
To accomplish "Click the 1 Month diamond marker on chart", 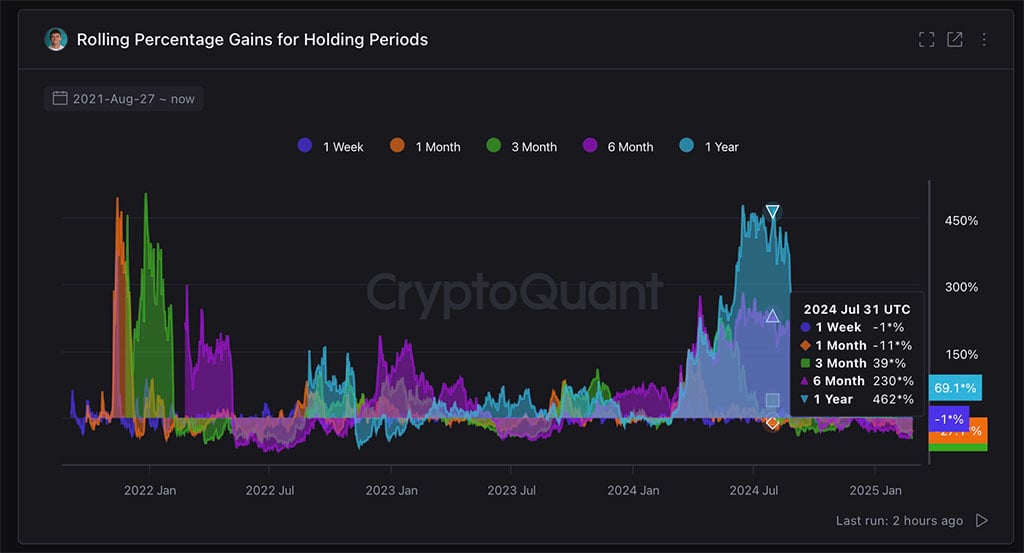I will [772, 423].
